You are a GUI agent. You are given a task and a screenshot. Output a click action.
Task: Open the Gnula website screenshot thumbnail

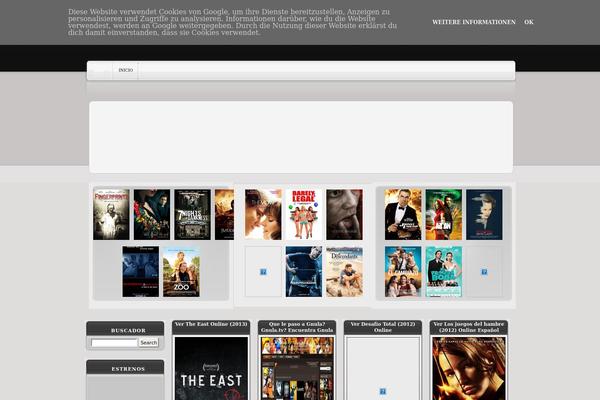[297, 369]
